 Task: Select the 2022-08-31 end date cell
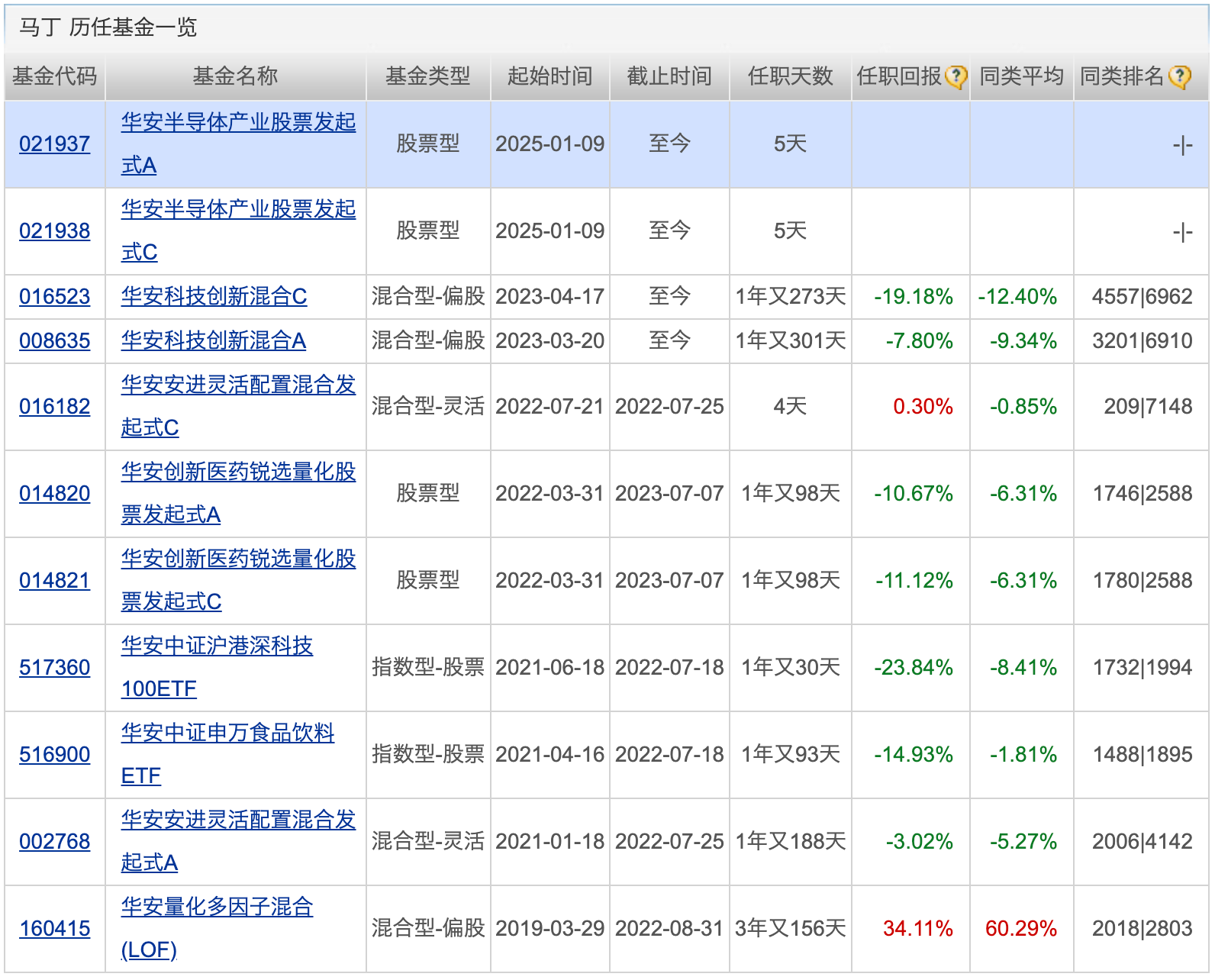[x=669, y=929]
